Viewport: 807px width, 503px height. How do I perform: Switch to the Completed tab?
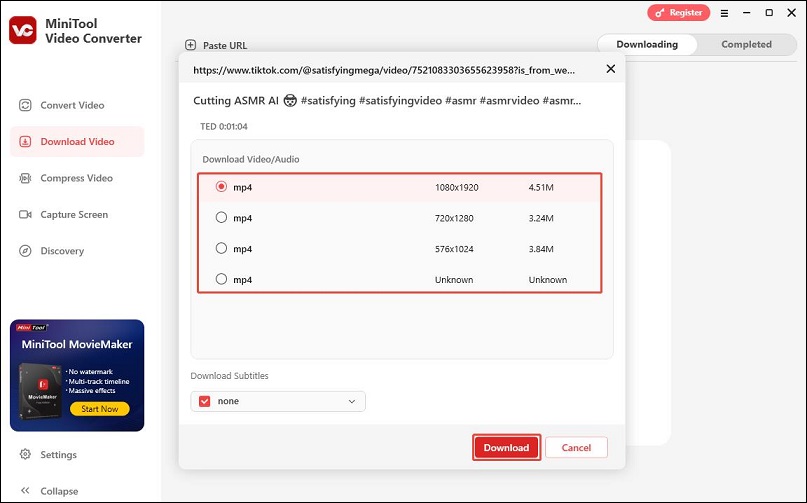pyautogui.click(x=746, y=44)
